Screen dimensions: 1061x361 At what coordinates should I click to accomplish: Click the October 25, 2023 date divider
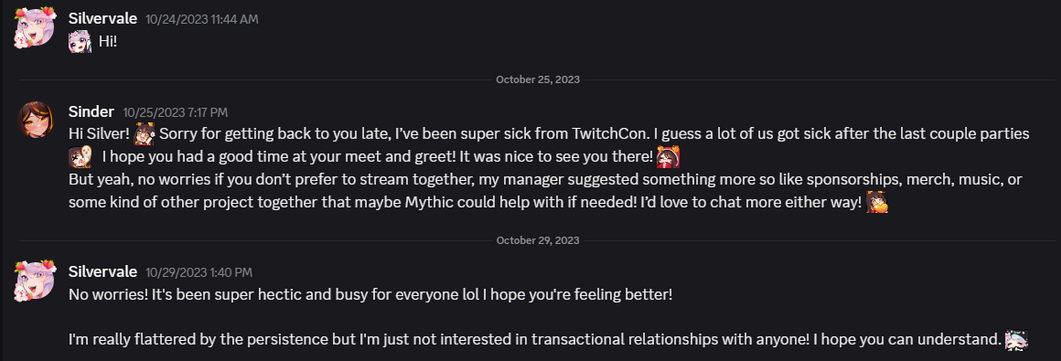(x=537, y=80)
